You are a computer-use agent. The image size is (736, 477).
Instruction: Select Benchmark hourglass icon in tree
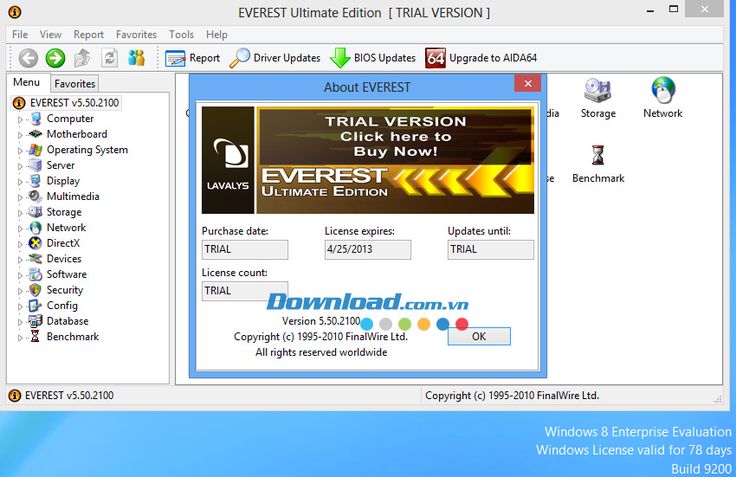pyautogui.click(x=35, y=336)
